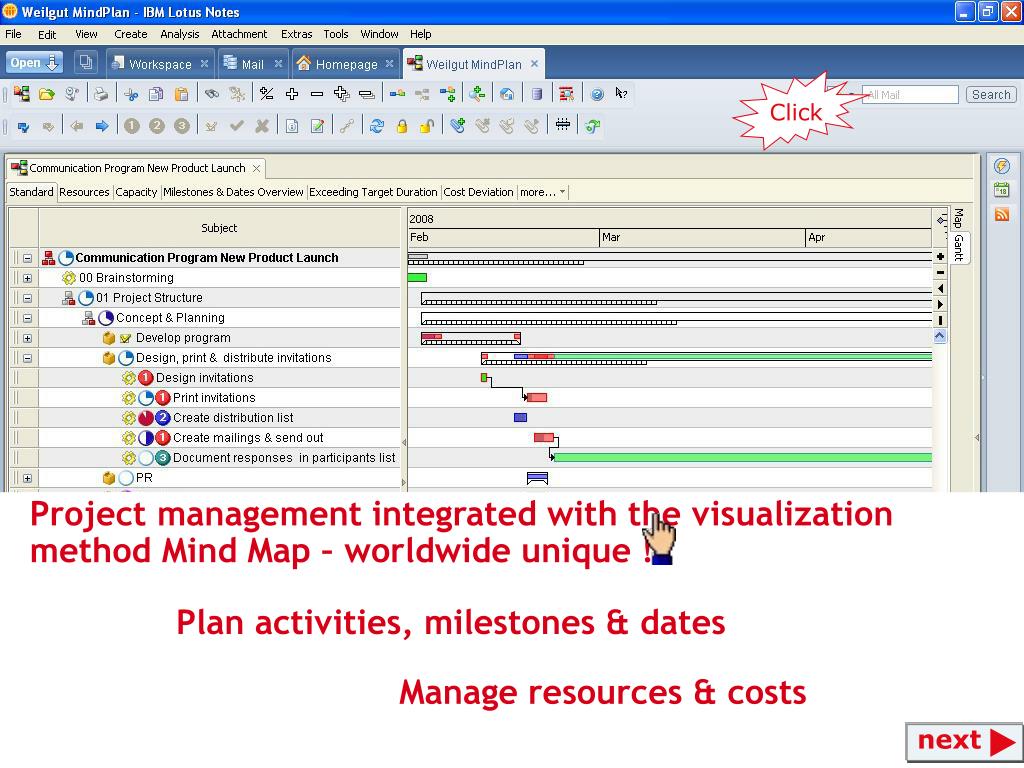
Task: Click the Search button
Action: pyautogui.click(x=991, y=95)
